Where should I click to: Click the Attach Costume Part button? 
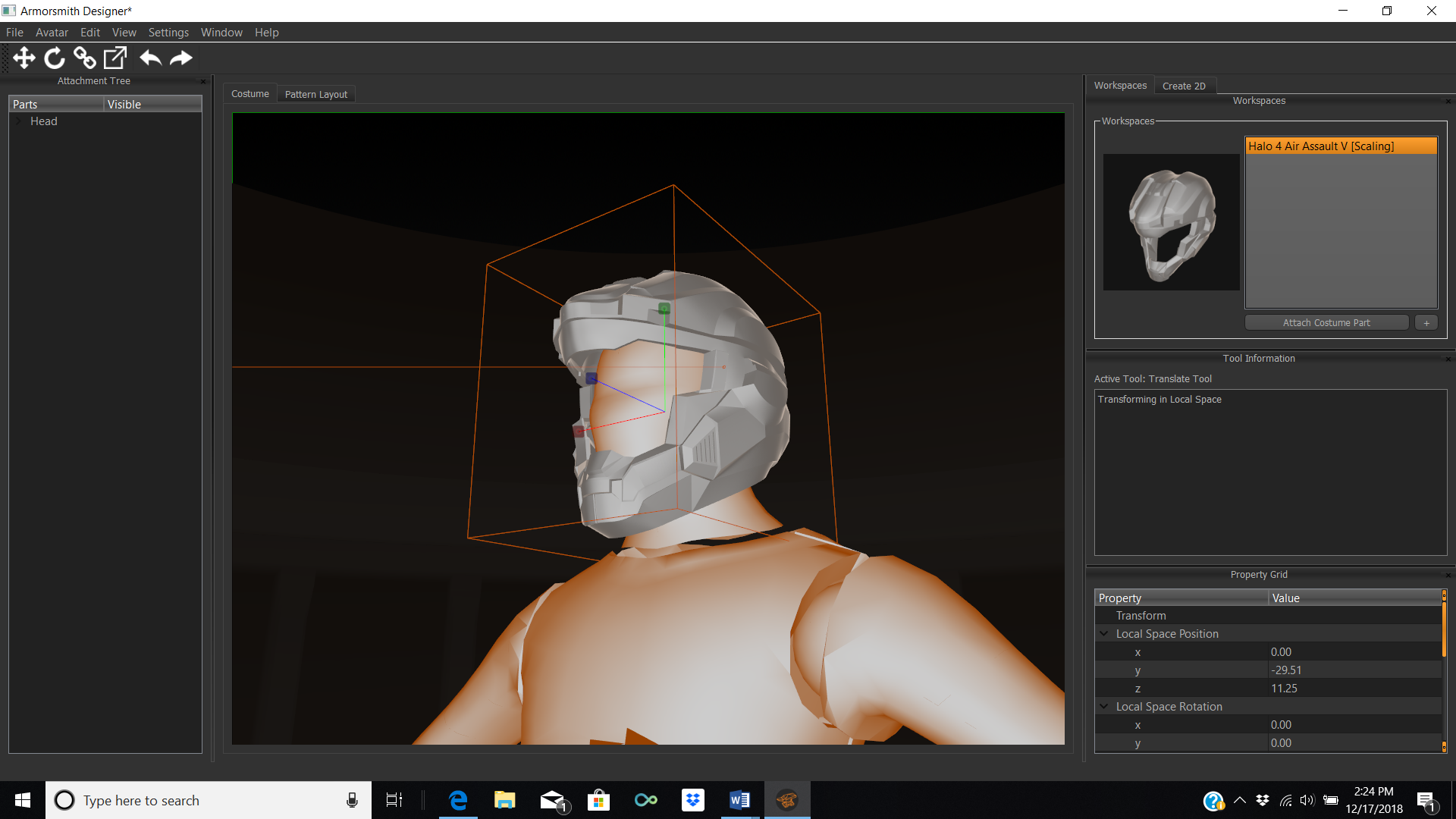[x=1326, y=322]
